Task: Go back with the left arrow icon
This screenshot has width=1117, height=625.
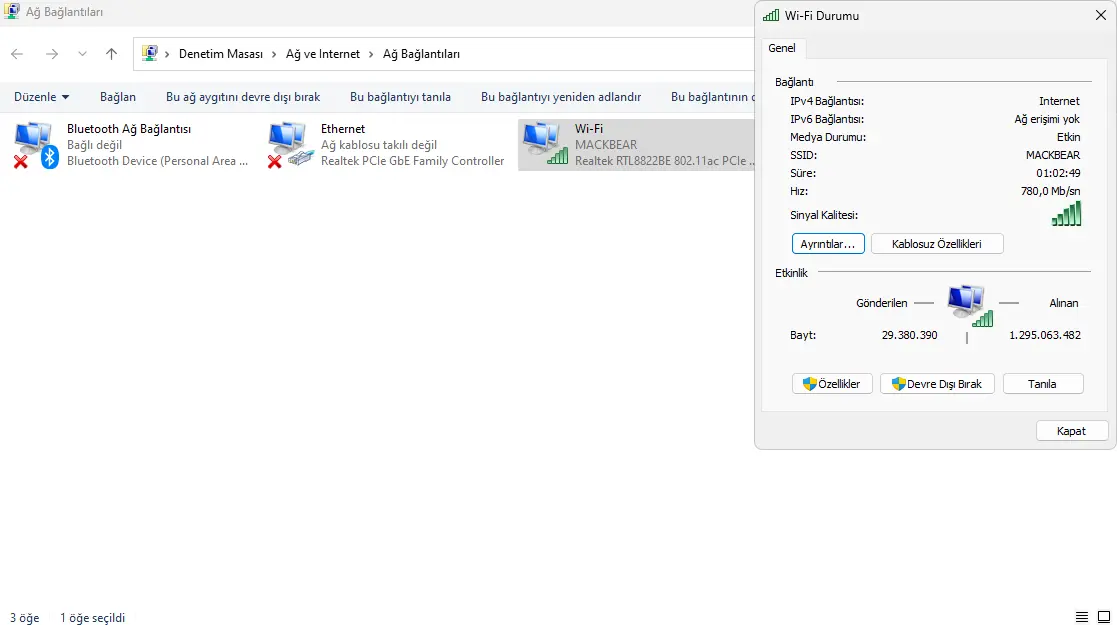Action: [x=17, y=54]
